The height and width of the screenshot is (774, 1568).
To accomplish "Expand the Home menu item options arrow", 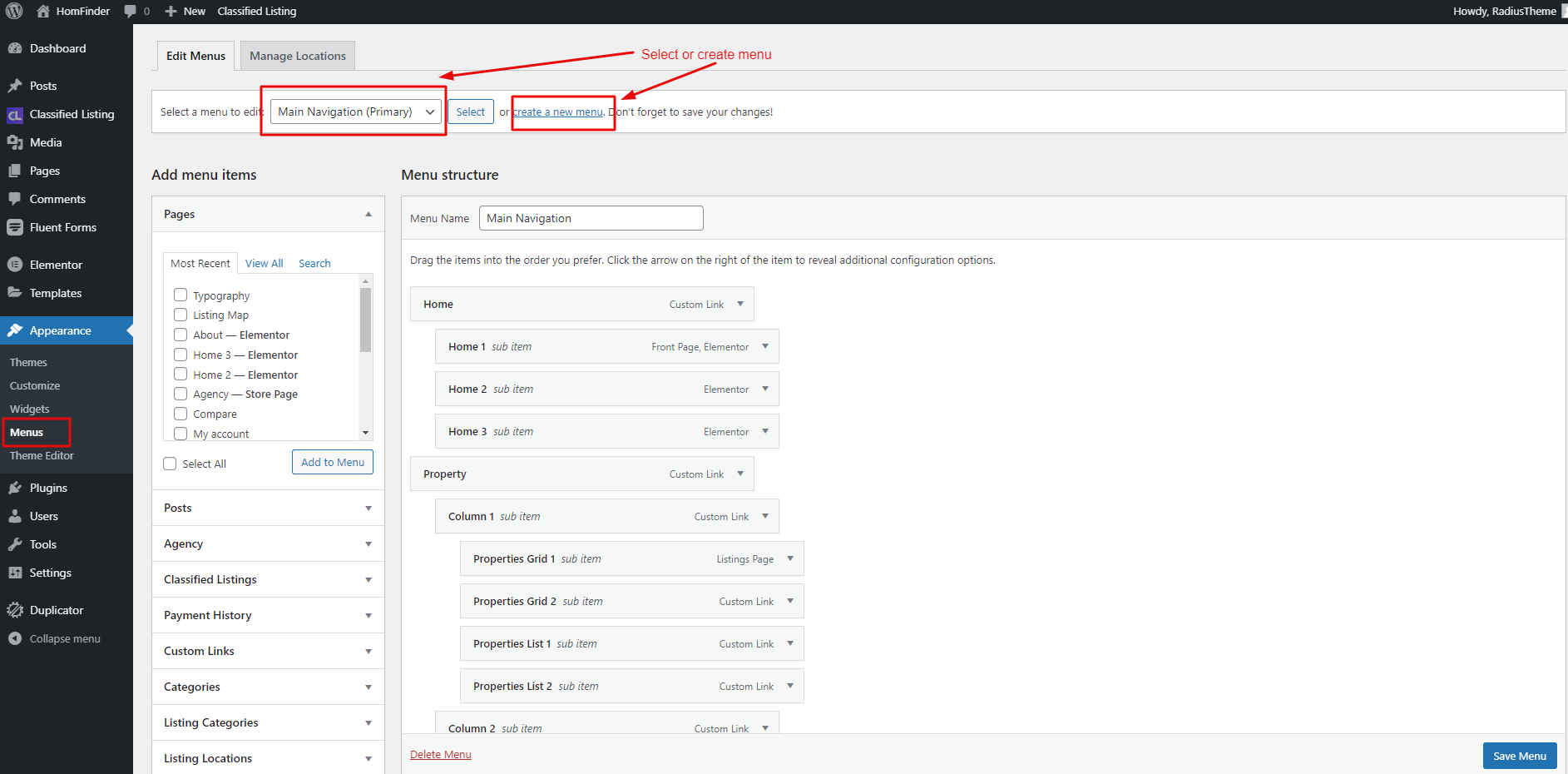I will click(x=740, y=304).
